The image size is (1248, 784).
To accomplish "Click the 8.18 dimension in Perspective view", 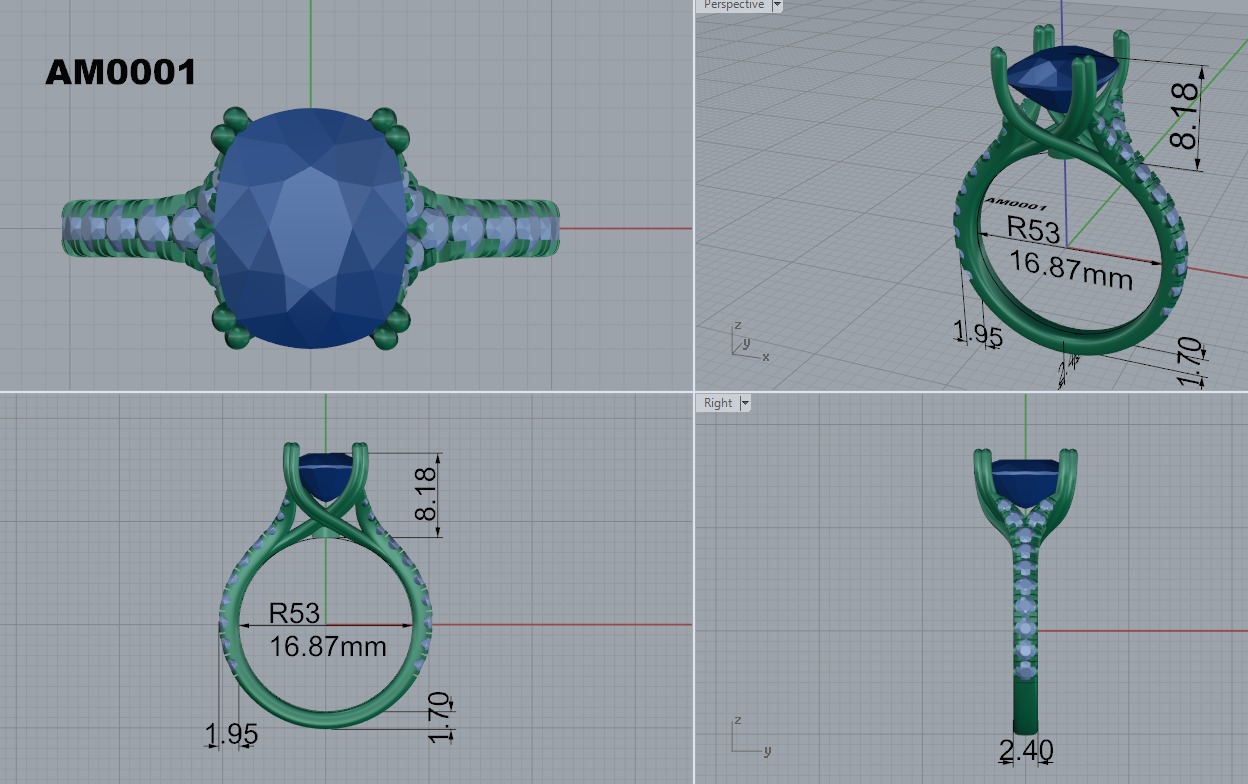I will (1185, 116).
